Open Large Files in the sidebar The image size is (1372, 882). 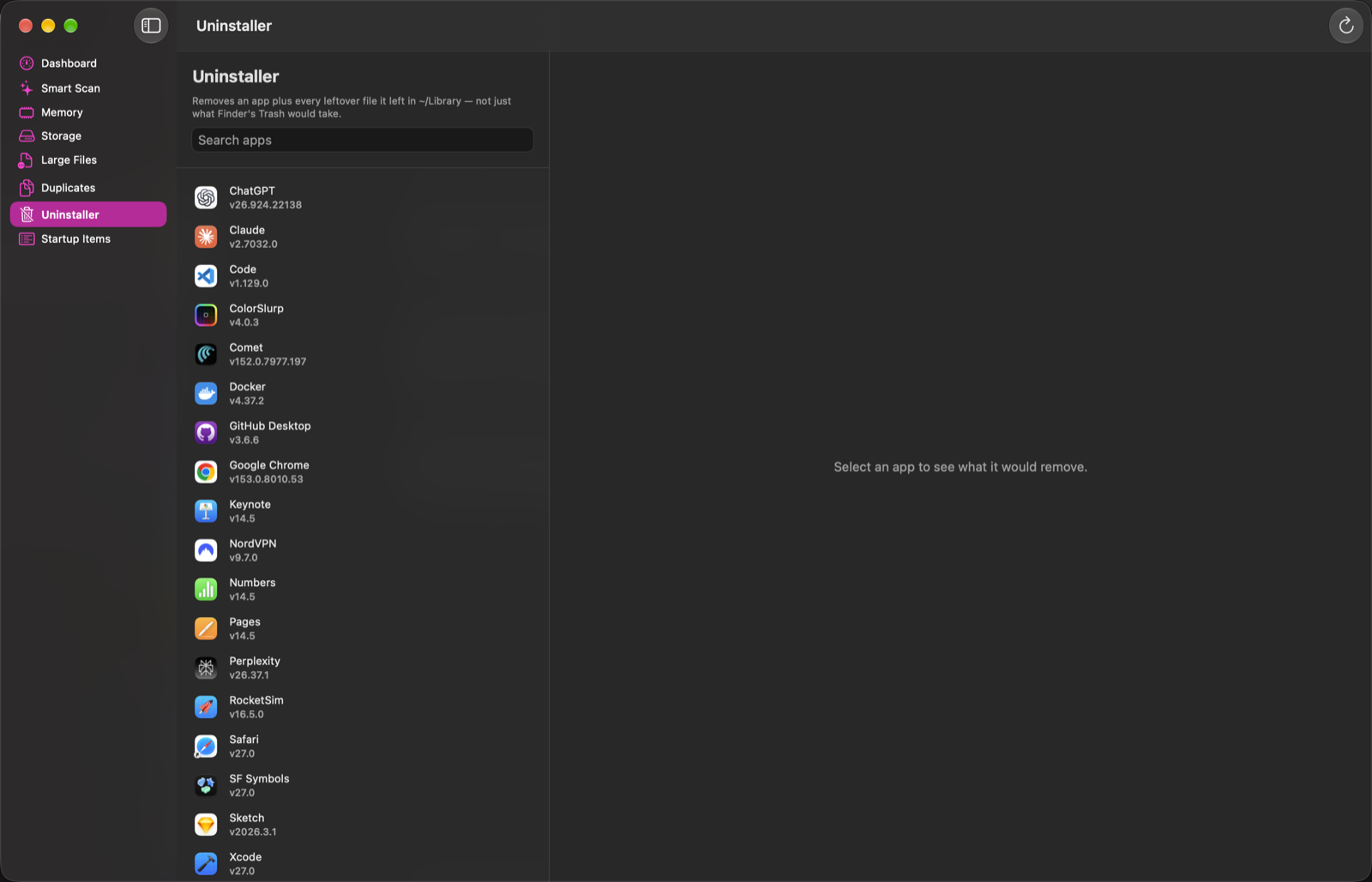pyautogui.click(x=88, y=160)
